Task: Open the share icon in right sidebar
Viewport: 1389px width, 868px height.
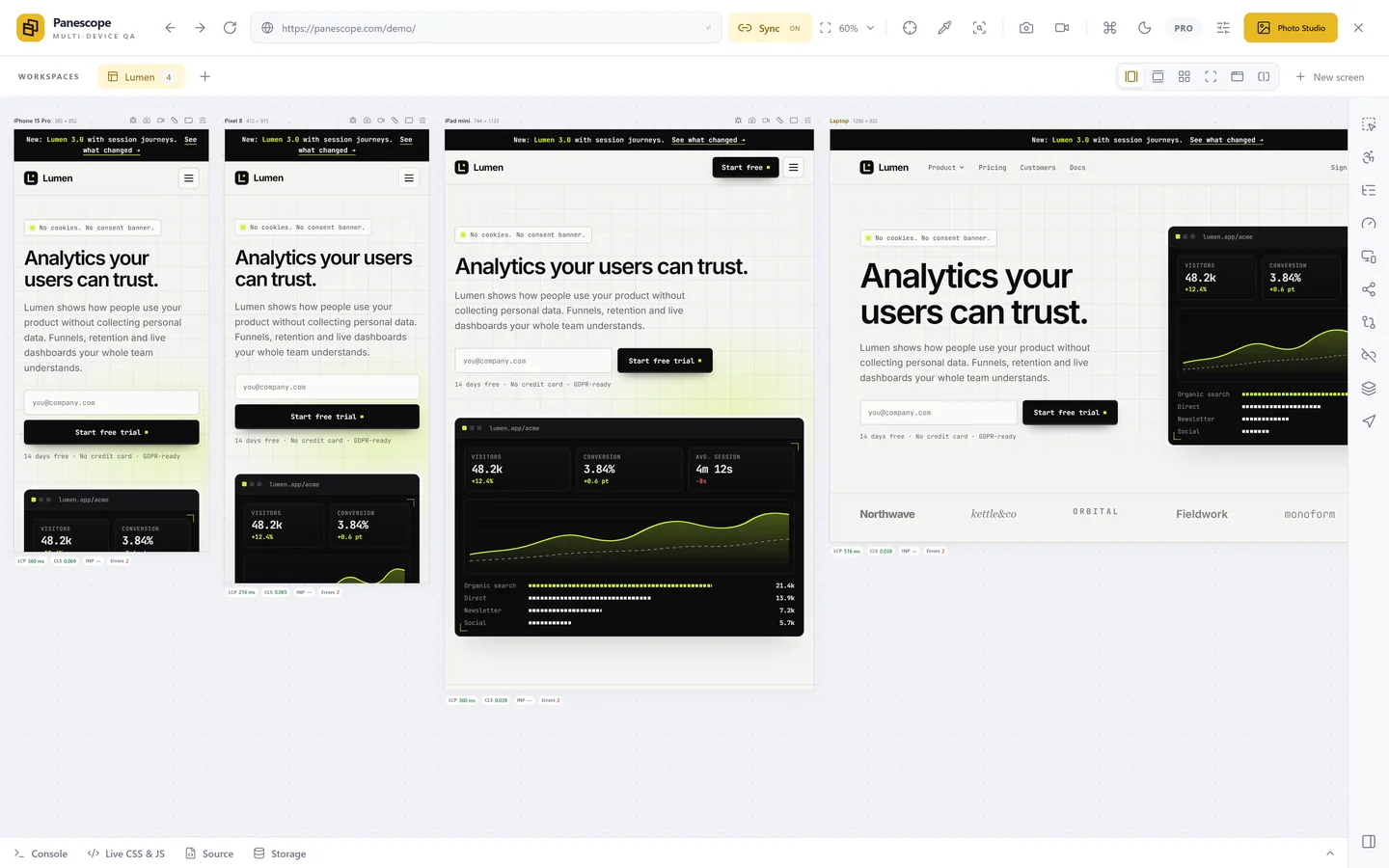Action: [x=1369, y=289]
